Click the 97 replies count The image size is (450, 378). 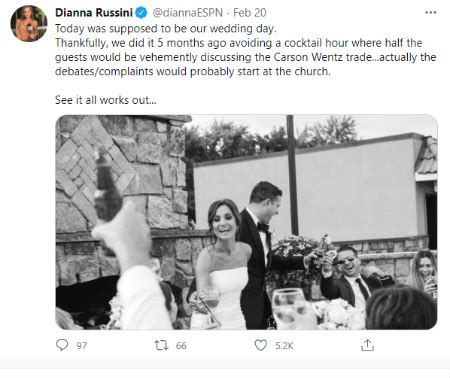(82, 346)
